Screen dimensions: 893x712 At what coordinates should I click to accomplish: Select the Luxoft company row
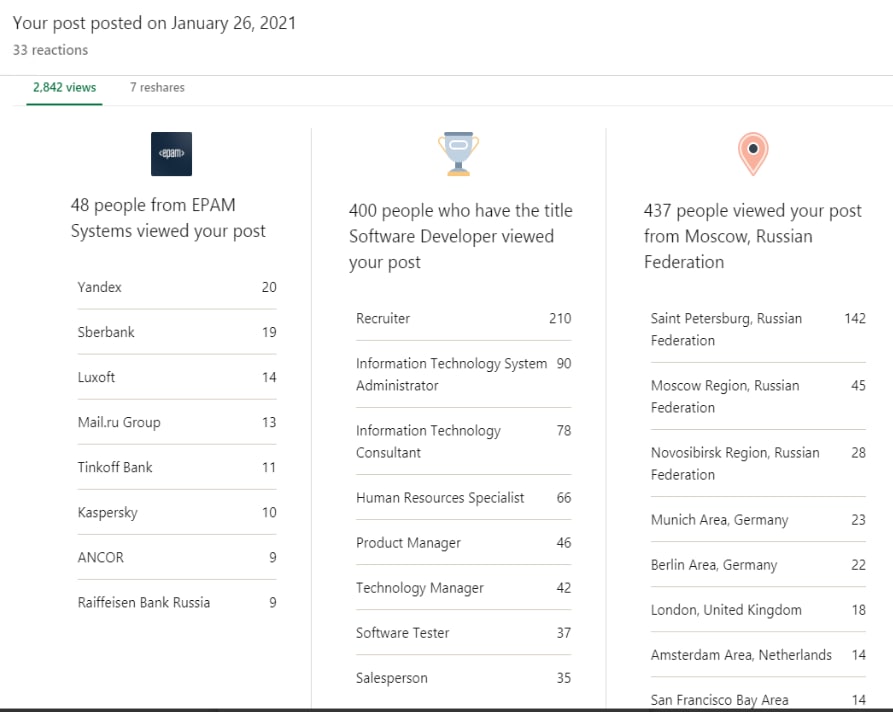pos(177,377)
